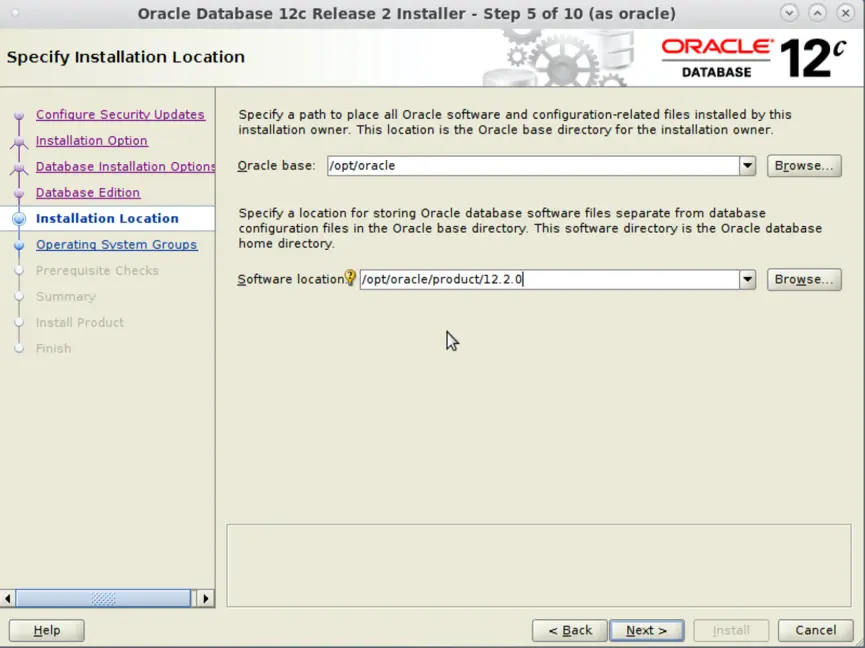
Task: Click the Database Edition step bullet
Action: click(x=19, y=192)
